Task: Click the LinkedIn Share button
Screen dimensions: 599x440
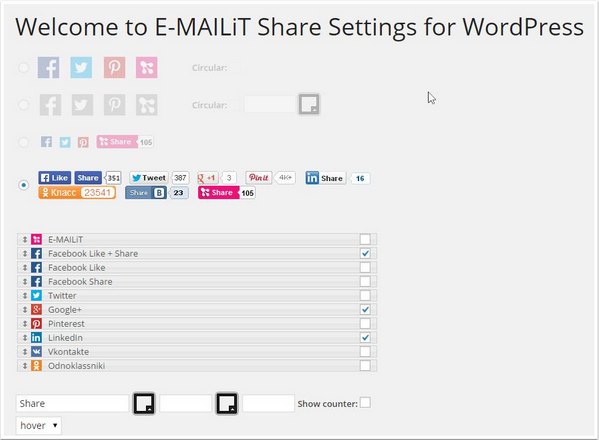Action: point(325,178)
